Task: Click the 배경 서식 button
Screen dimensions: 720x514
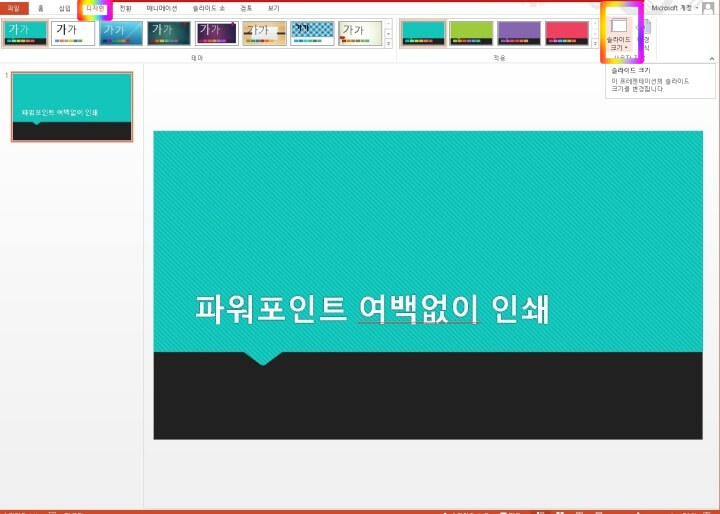Action: click(645, 35)
